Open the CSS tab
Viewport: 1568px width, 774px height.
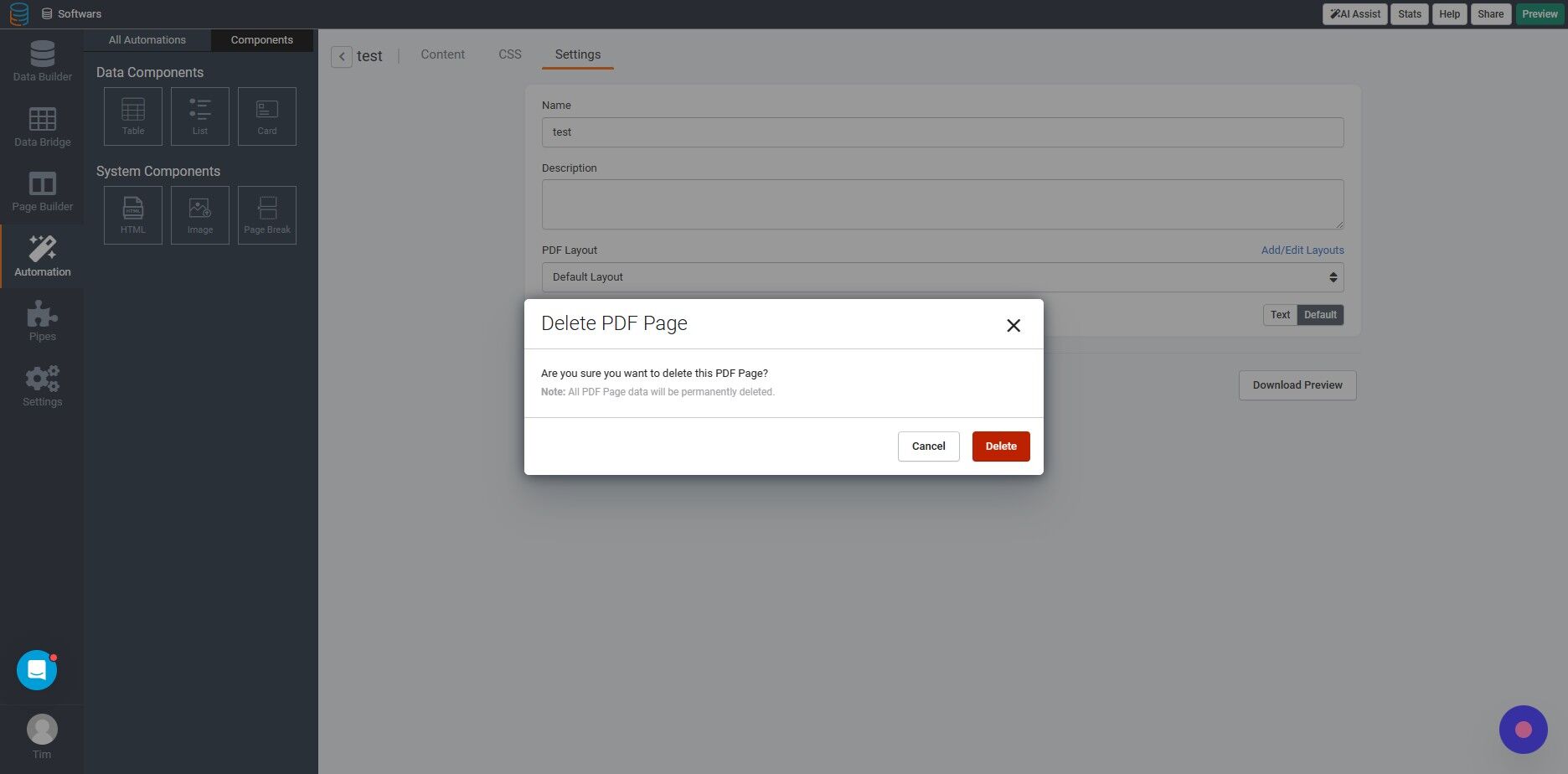pos(509,54)
